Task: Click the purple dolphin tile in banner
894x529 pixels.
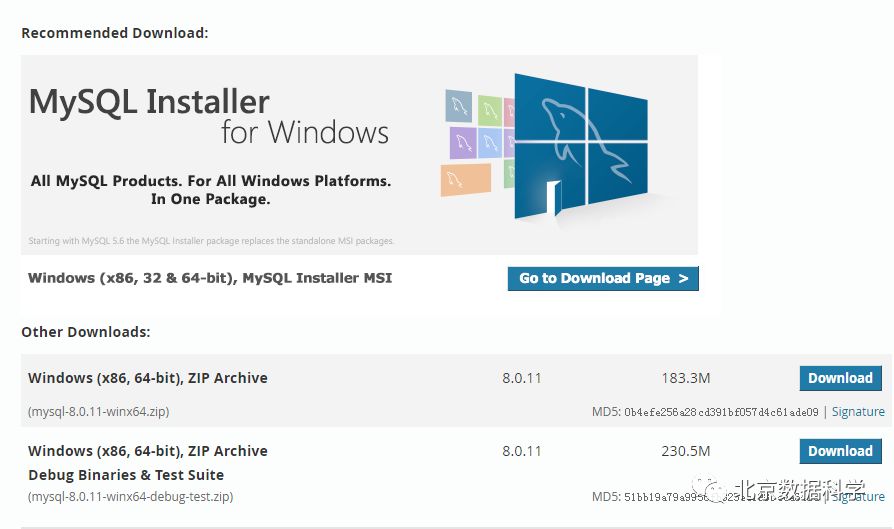Action: pos(462,142)
